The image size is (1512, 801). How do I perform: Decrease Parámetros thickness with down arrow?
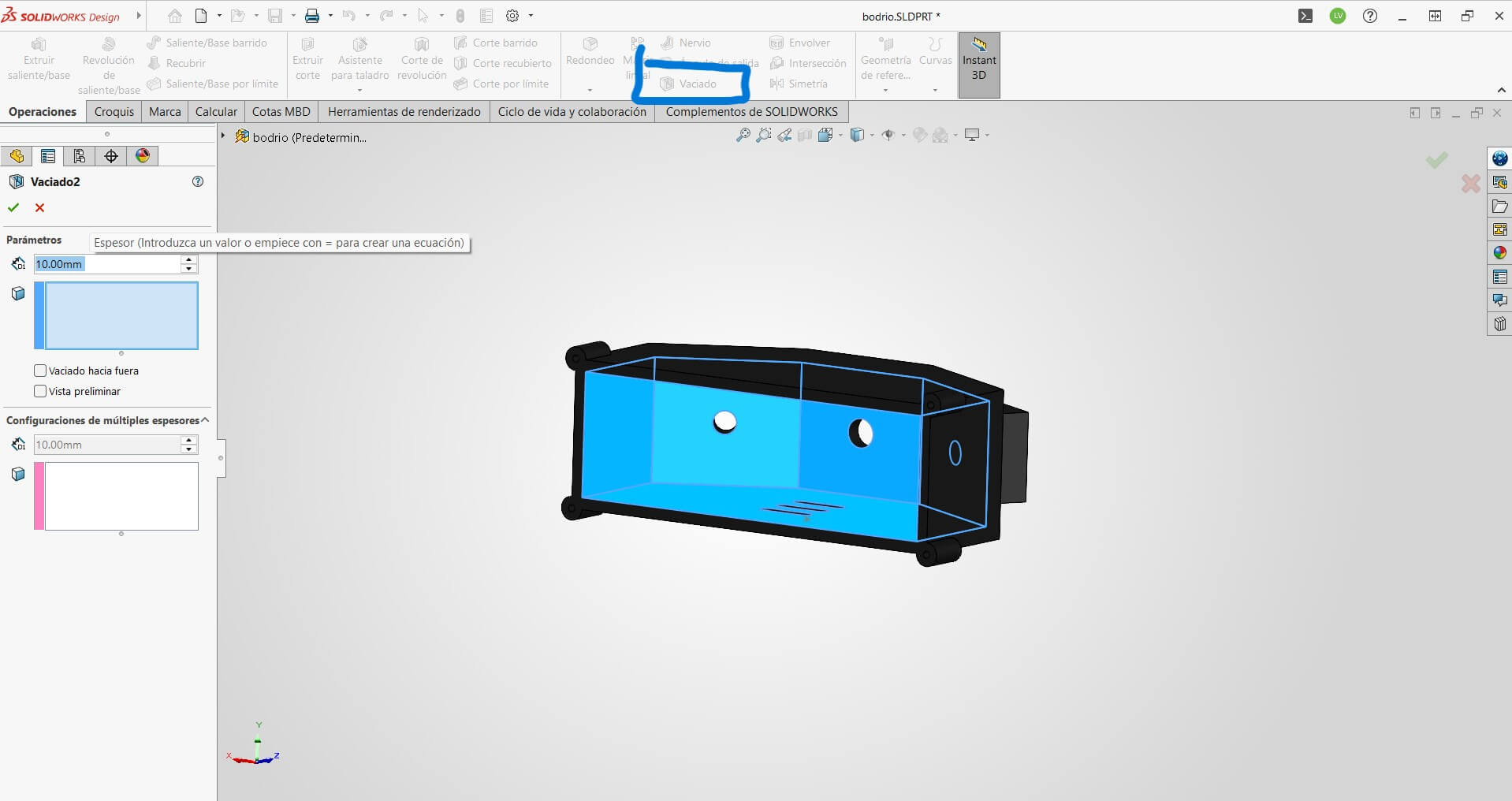pos(189,269)
